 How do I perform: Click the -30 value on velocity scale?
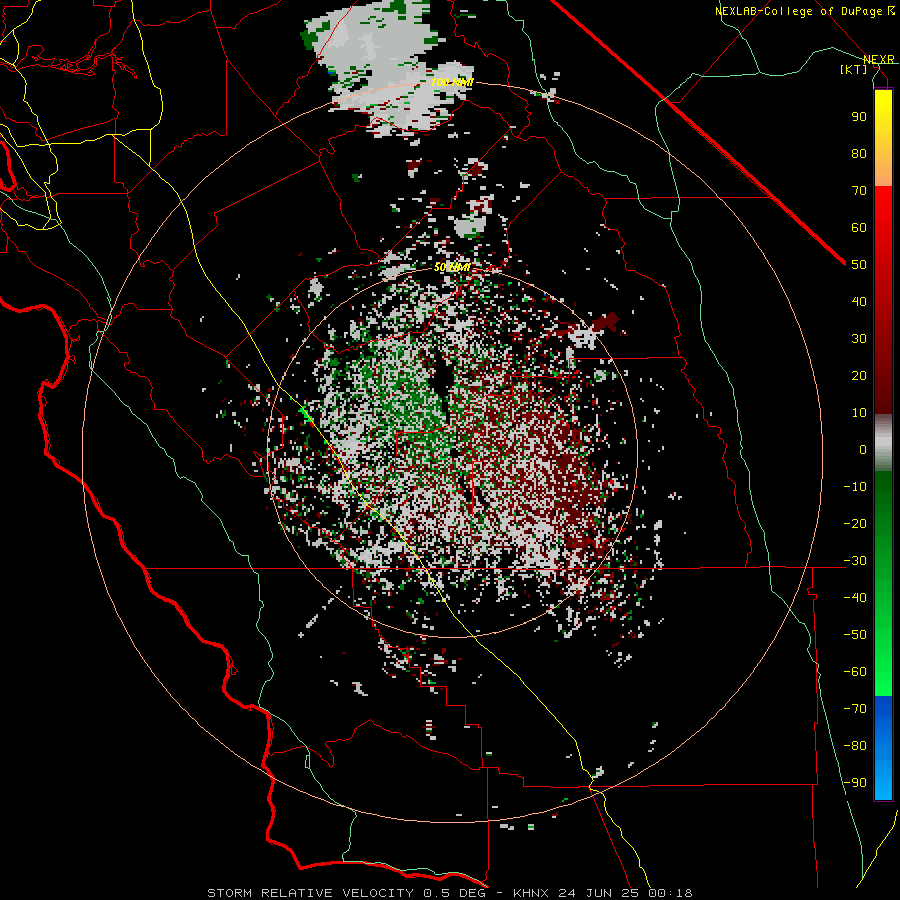pos(855,561)
